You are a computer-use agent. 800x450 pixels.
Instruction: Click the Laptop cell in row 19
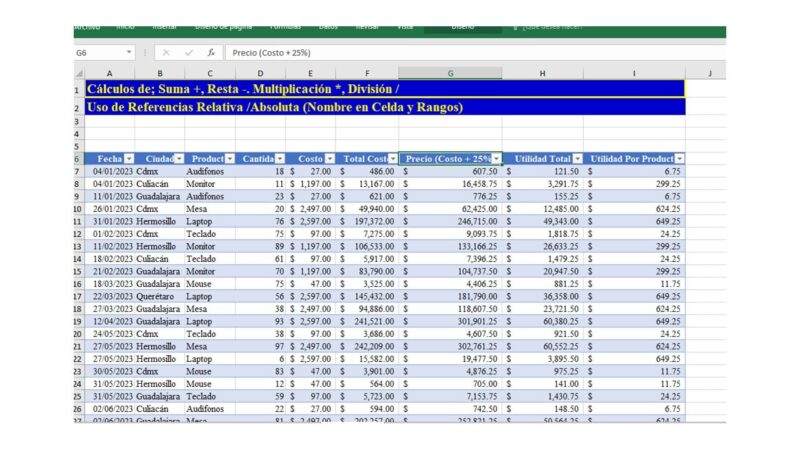point(210,321)
